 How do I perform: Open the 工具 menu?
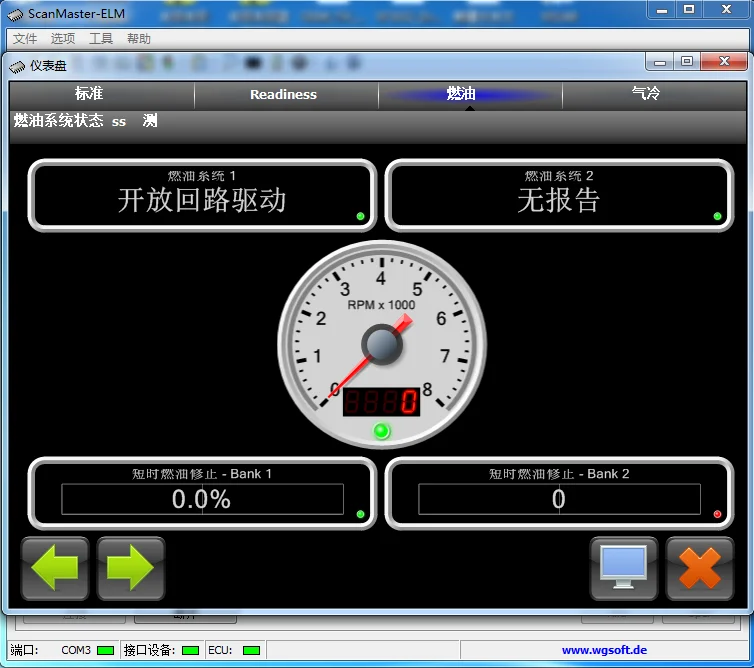point(101,38)
